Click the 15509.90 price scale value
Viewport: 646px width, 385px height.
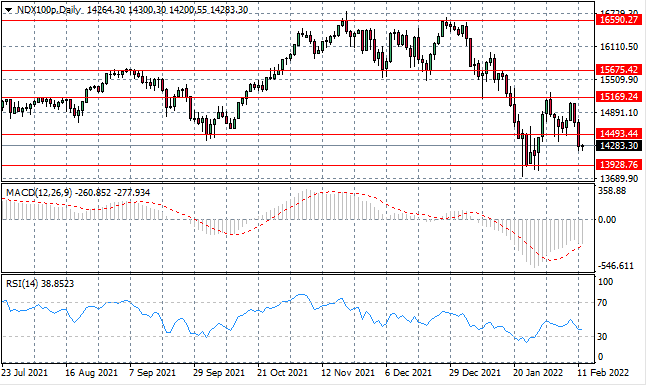(x=619, y=79)
